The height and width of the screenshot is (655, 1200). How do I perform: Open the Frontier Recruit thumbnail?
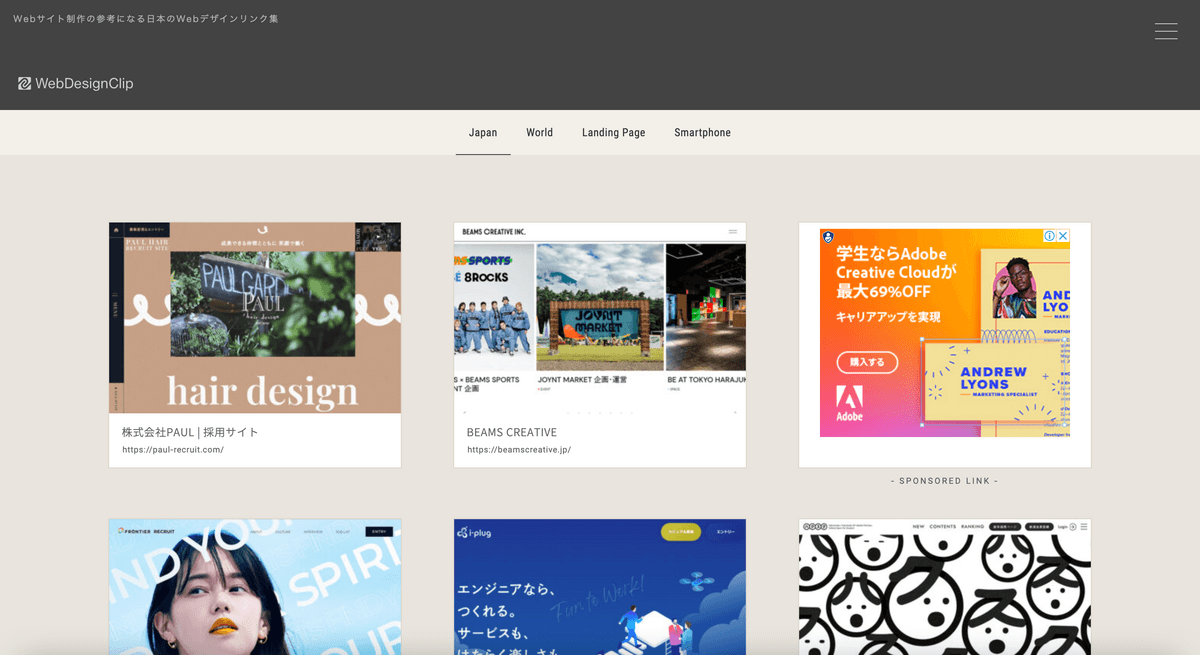click(x=255, y=590)
